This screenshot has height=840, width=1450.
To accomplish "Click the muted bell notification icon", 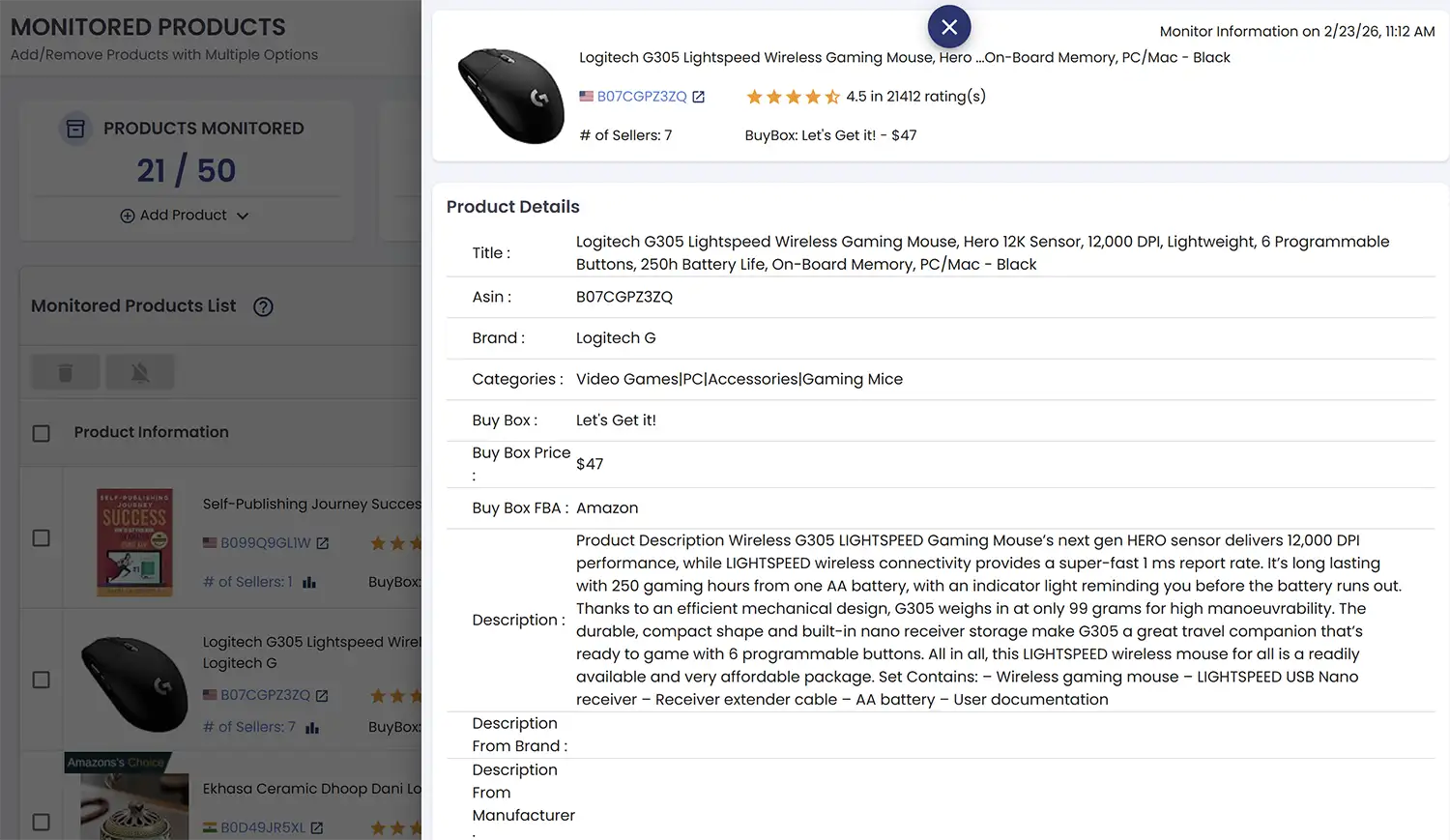I will pyautogui.click(x=140, y=372).
